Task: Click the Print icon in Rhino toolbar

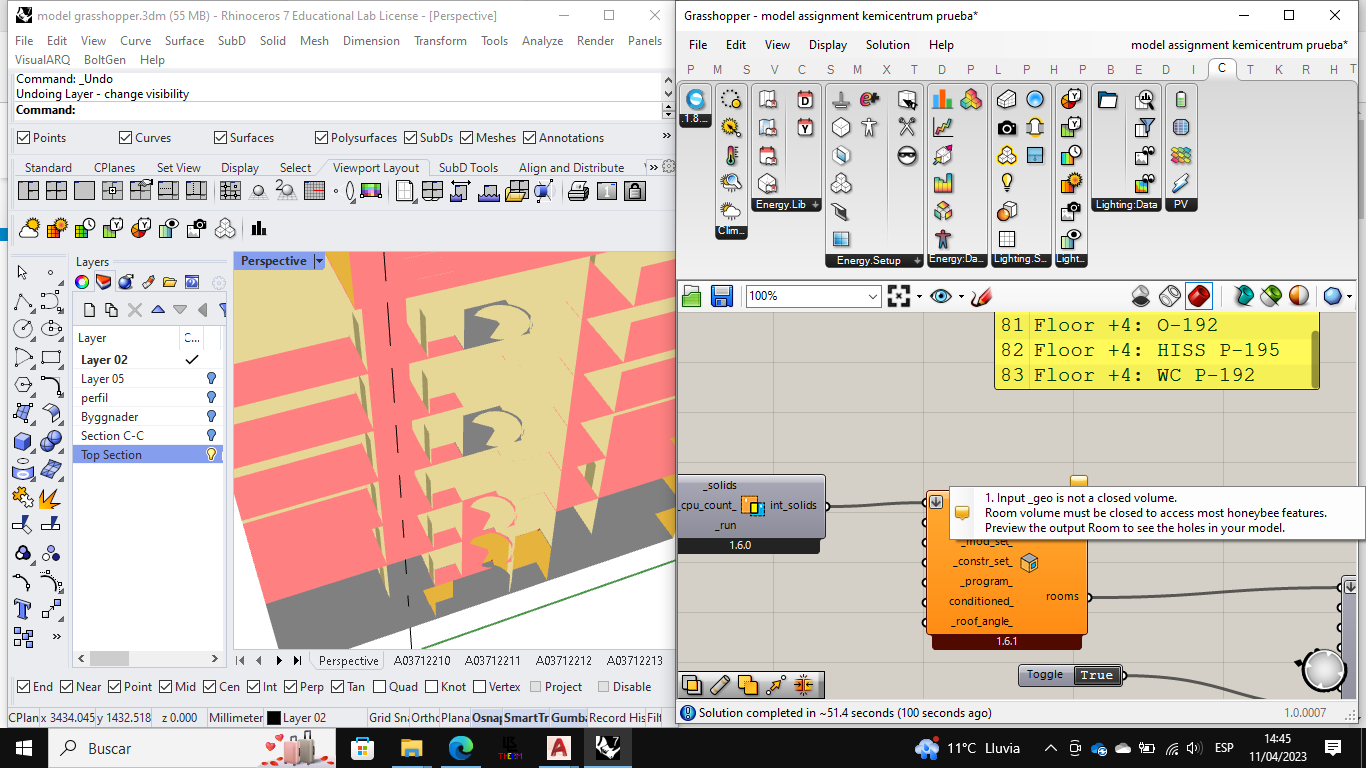Action: 578,191
